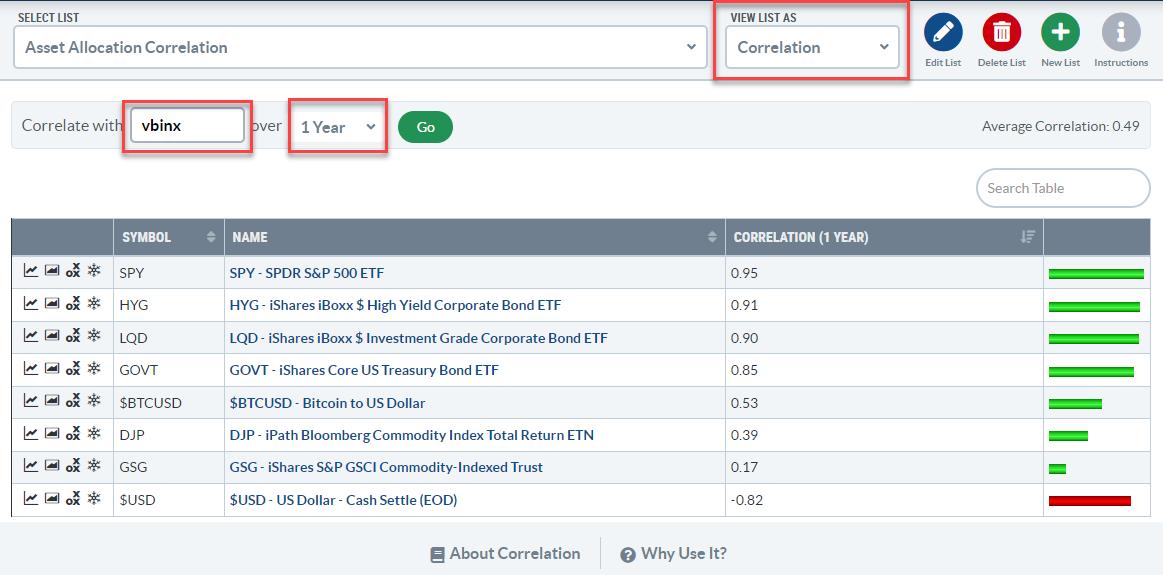Open the line chart icon for SPY
This screenshot has width=1163, height=575.
click(x=31, y=271)
